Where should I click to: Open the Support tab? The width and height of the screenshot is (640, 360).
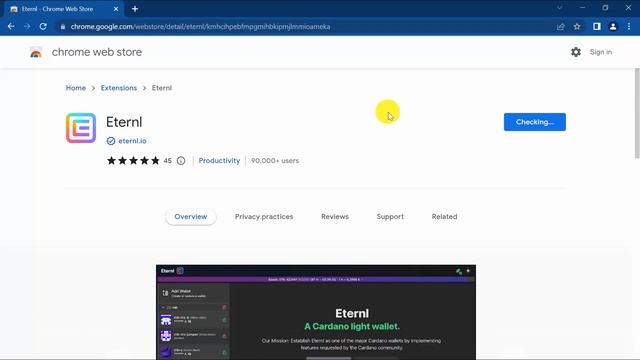(x=390, y=217)
